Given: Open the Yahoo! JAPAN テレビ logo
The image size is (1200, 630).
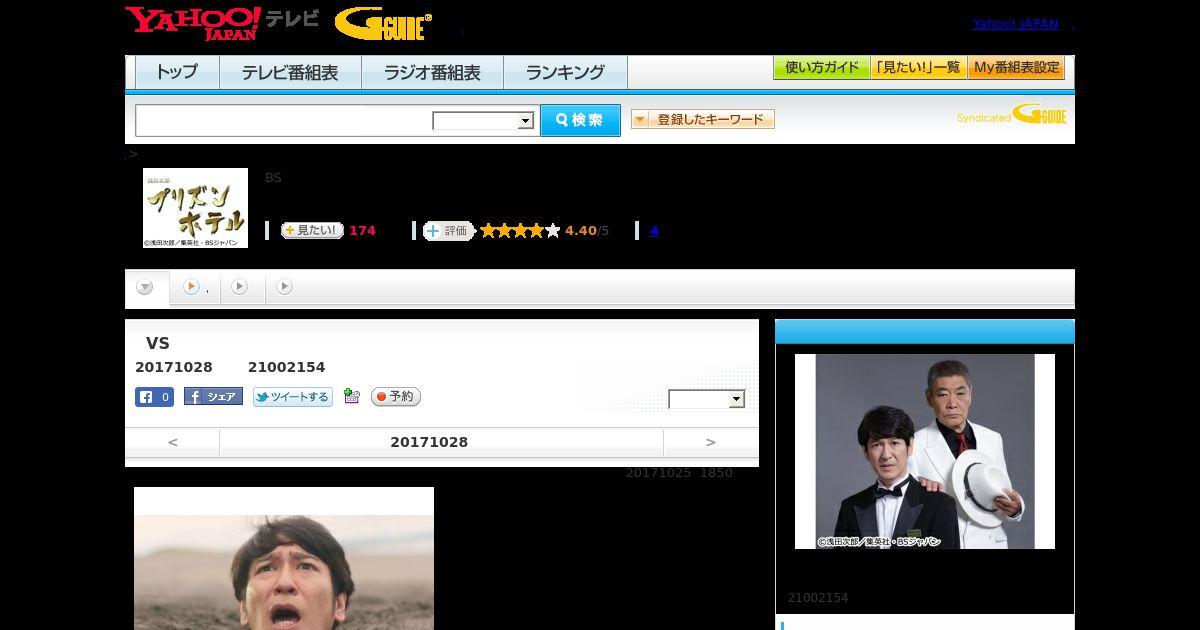Looking at the screenshot, I should click(222, 23).
